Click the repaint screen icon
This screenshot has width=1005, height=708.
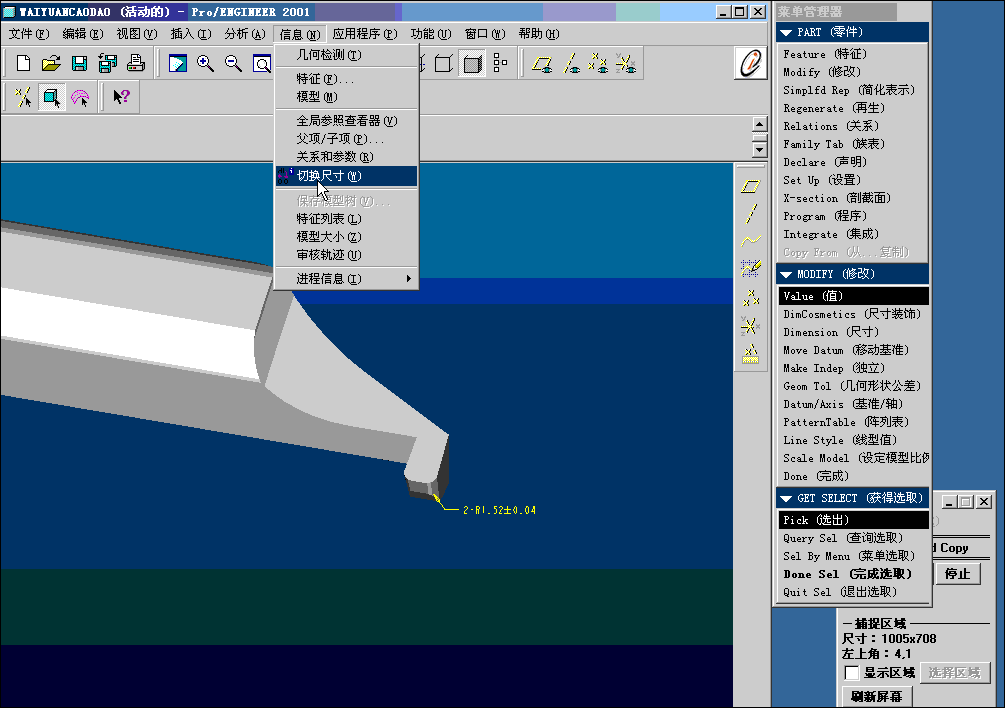point(178,63)
